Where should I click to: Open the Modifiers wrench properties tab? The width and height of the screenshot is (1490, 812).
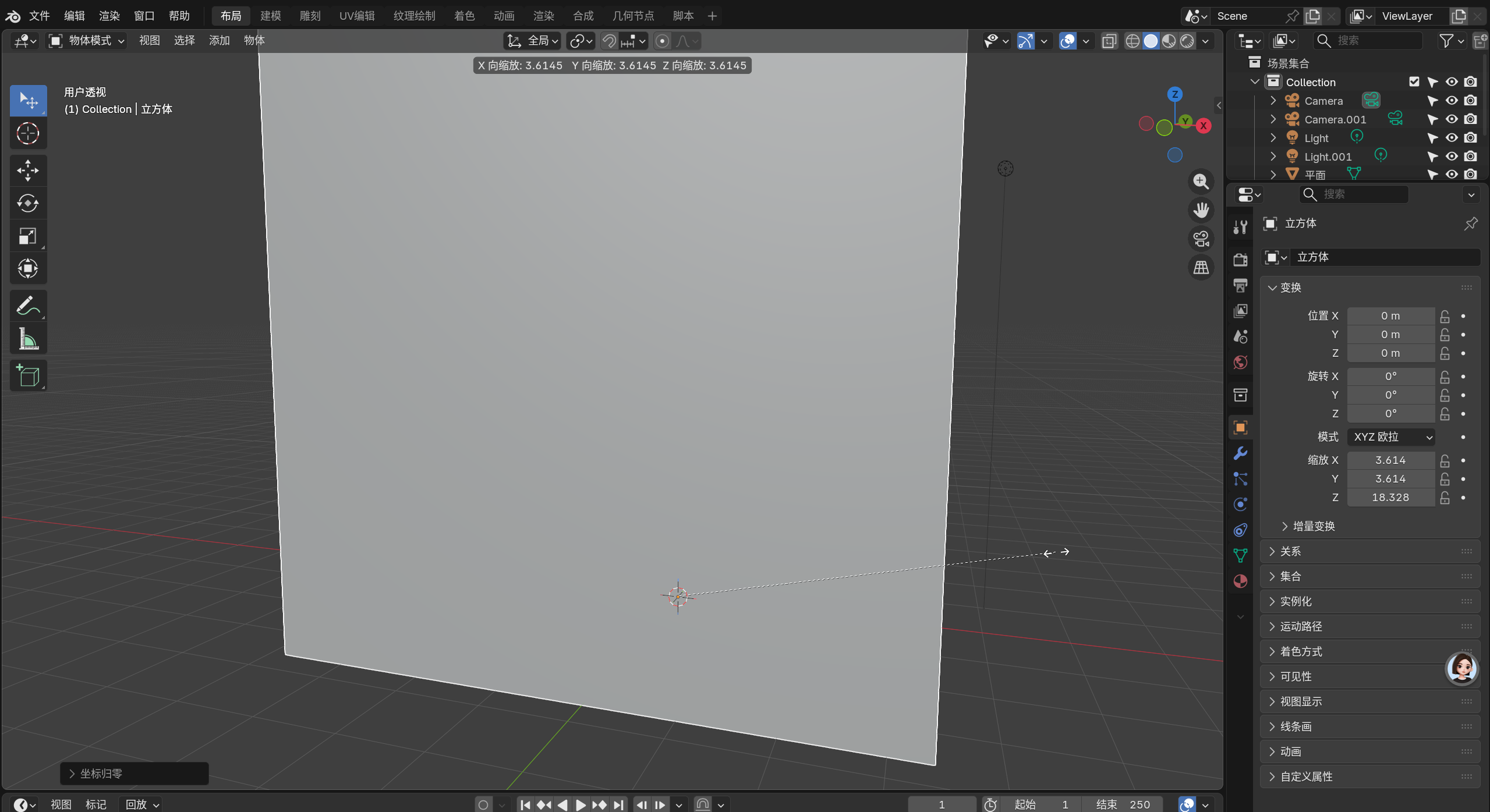coord(1240,453)
